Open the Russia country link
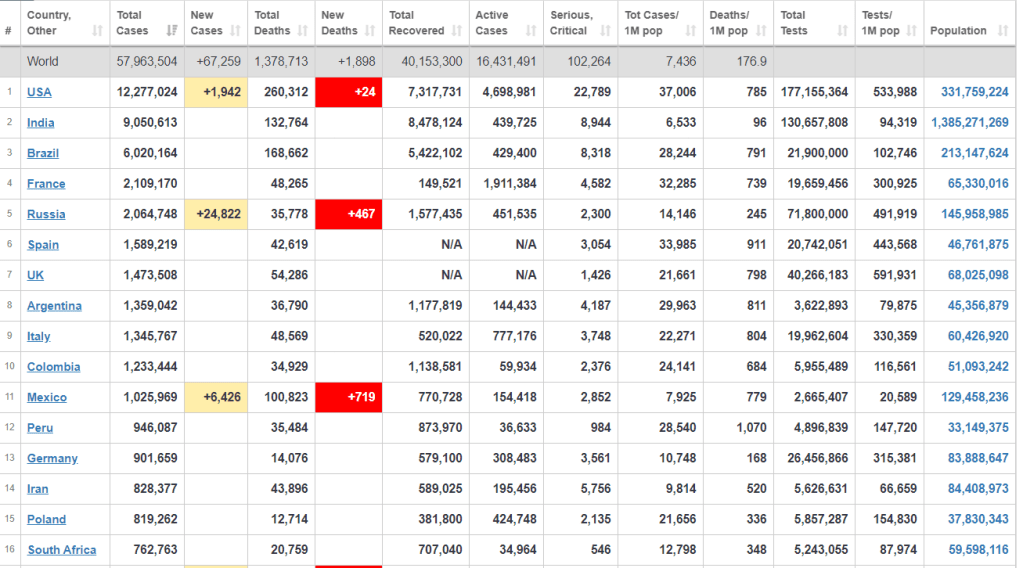The width and height of the screenshot is (1023, 568). pos(46,214)
